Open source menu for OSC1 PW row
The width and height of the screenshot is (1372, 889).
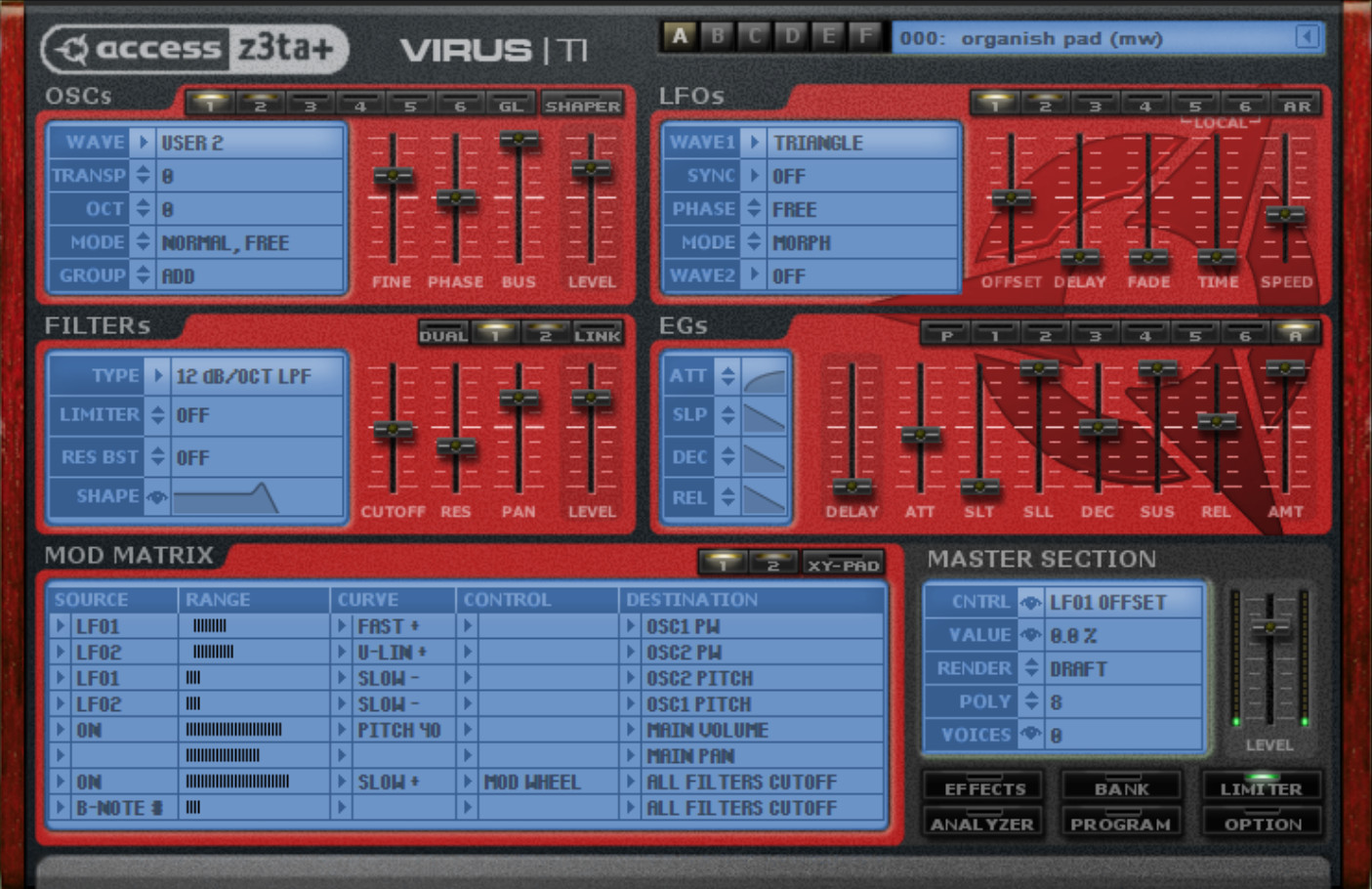coord(61,626)
